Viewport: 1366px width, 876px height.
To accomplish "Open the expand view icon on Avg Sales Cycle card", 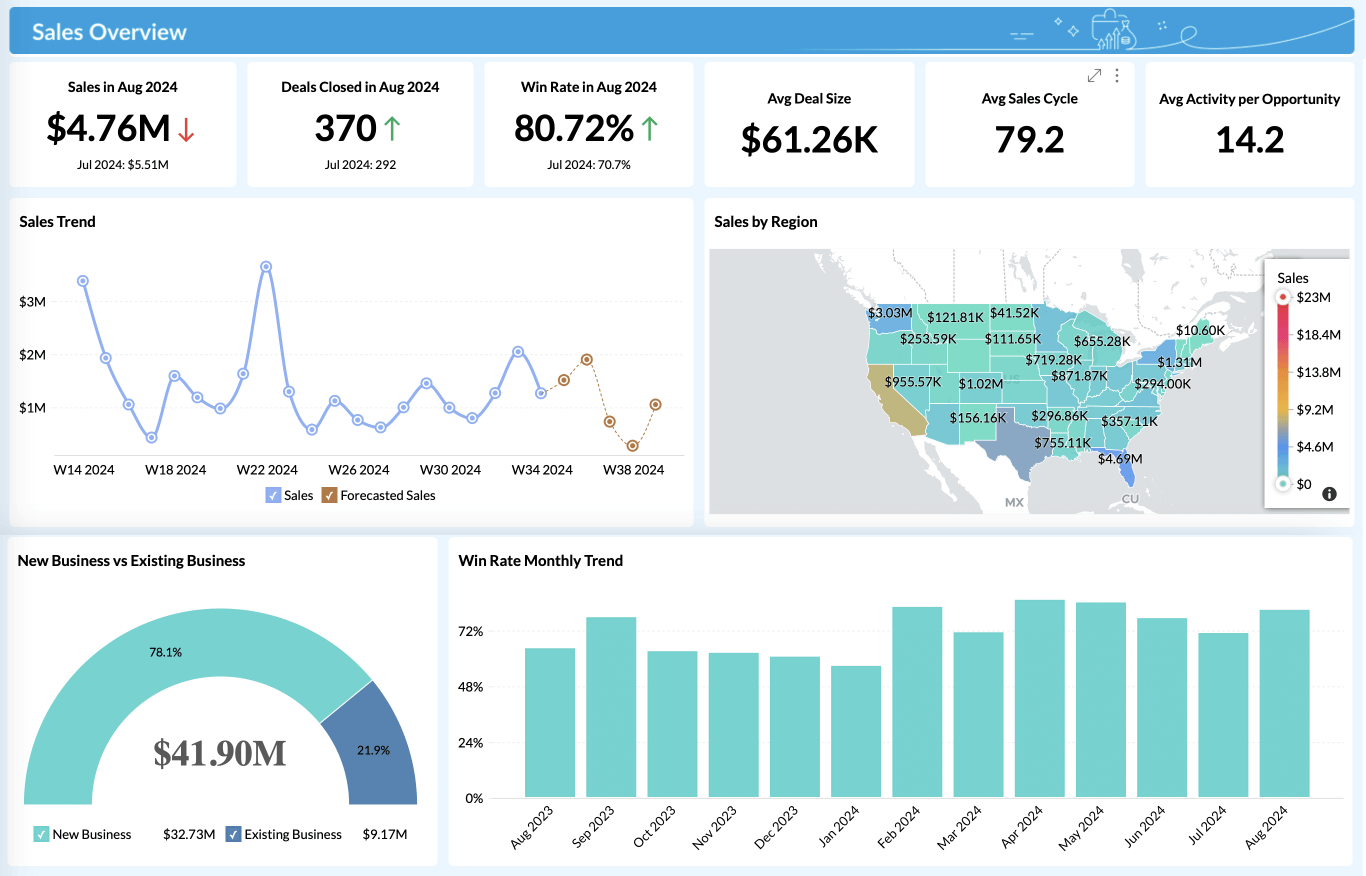I will (x=1095, y=74).
